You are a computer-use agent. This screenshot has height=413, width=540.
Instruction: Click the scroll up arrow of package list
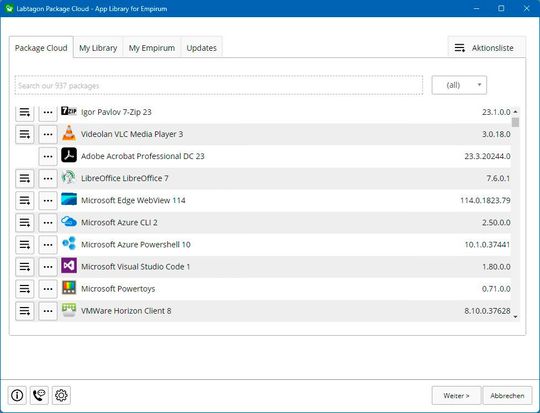[516, 112]
